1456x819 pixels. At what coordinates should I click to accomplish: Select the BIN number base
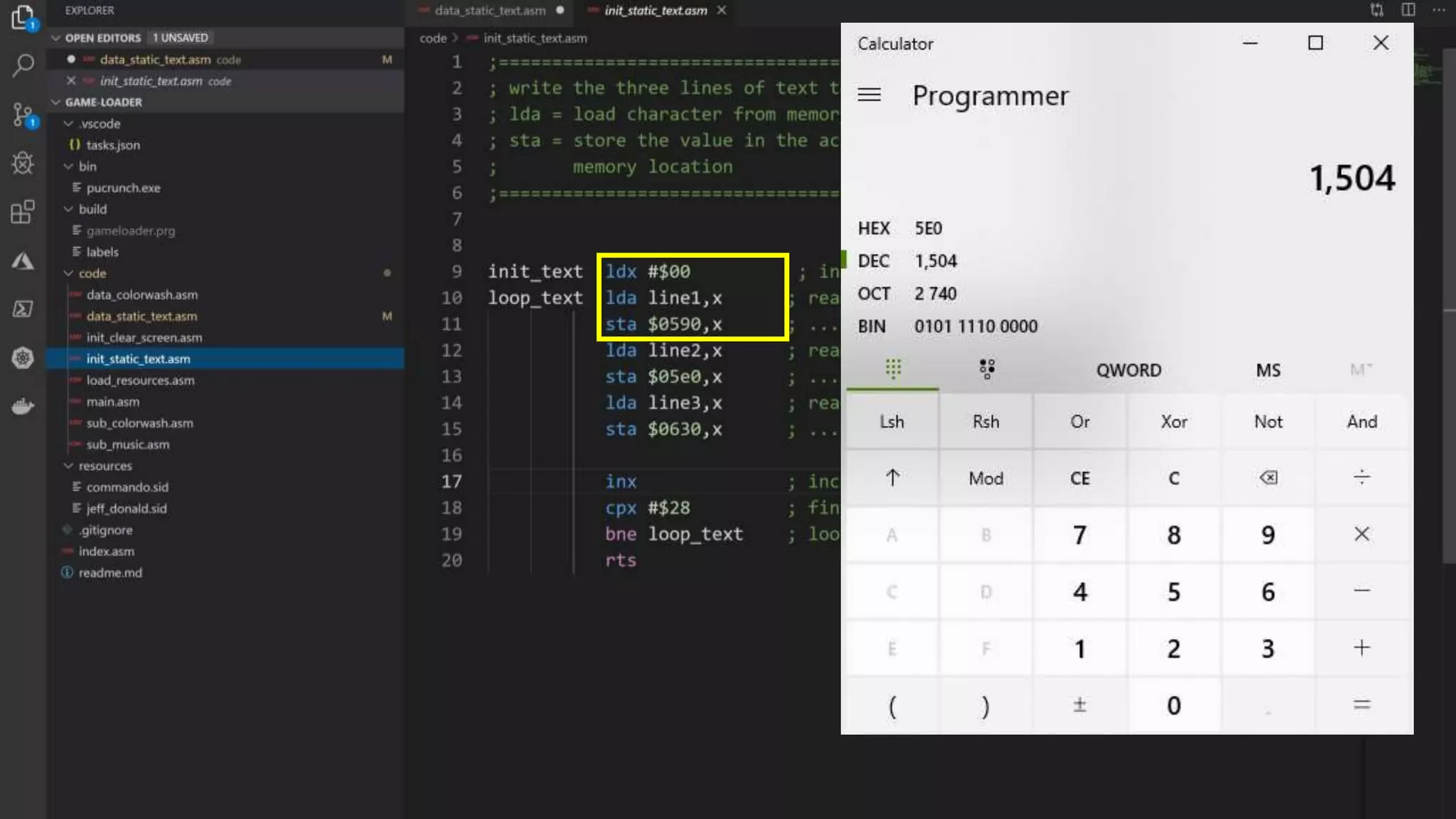pyautogui.click(x=872, y=326)
